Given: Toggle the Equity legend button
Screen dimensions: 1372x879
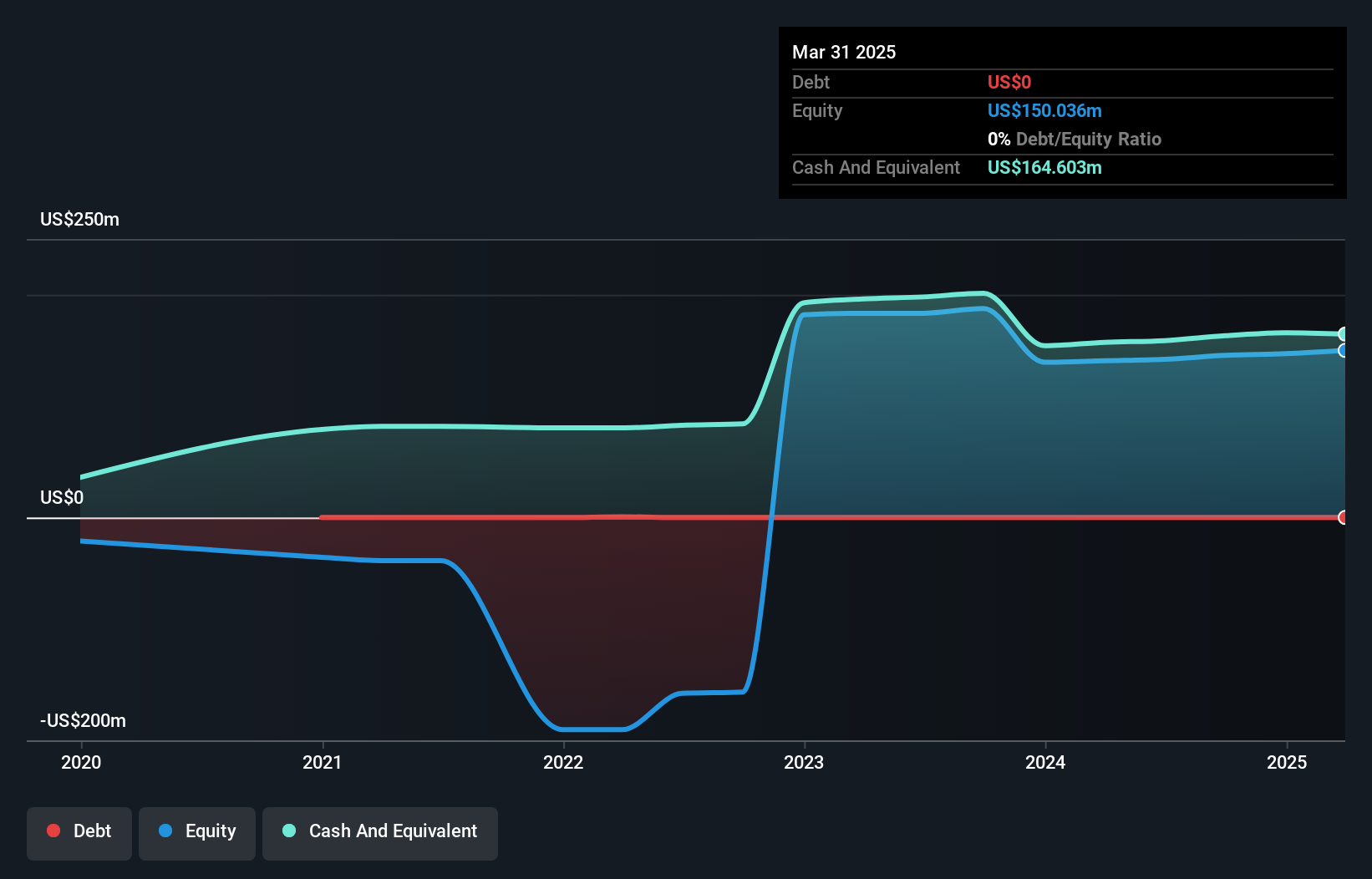Looking at the screenshot, I should coord(197,833).
